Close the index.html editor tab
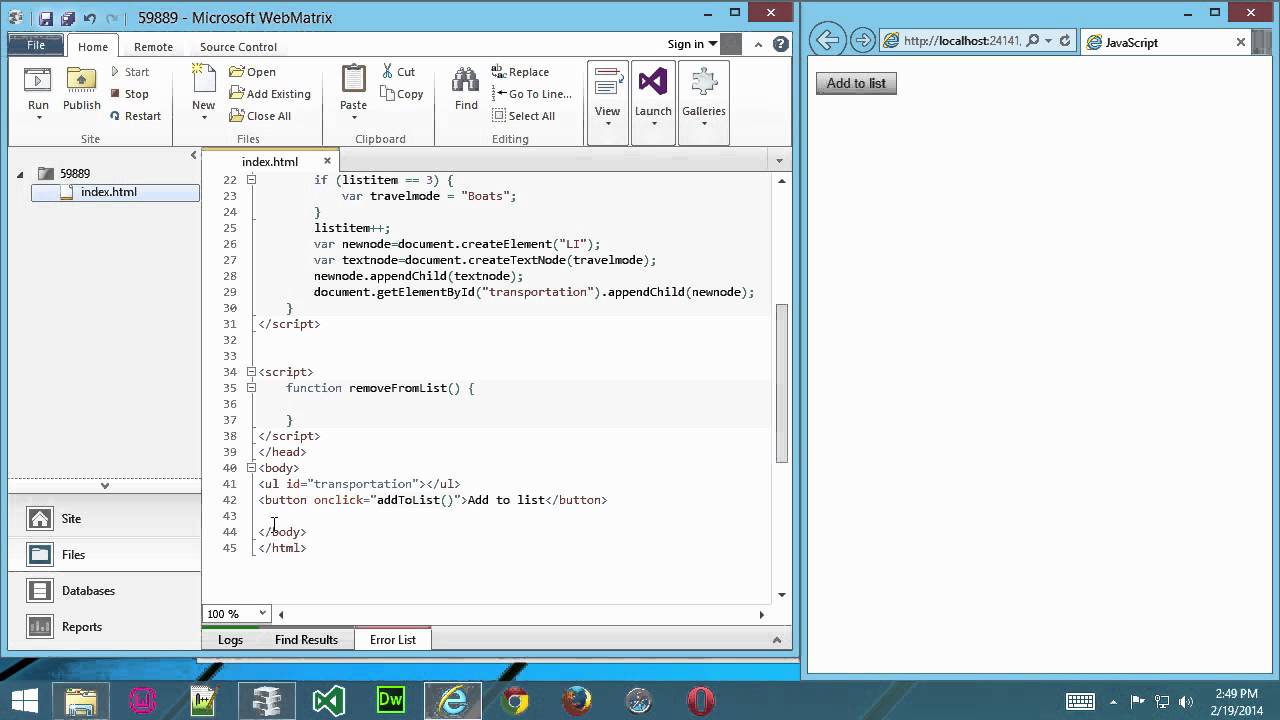 tap(327, 161)
